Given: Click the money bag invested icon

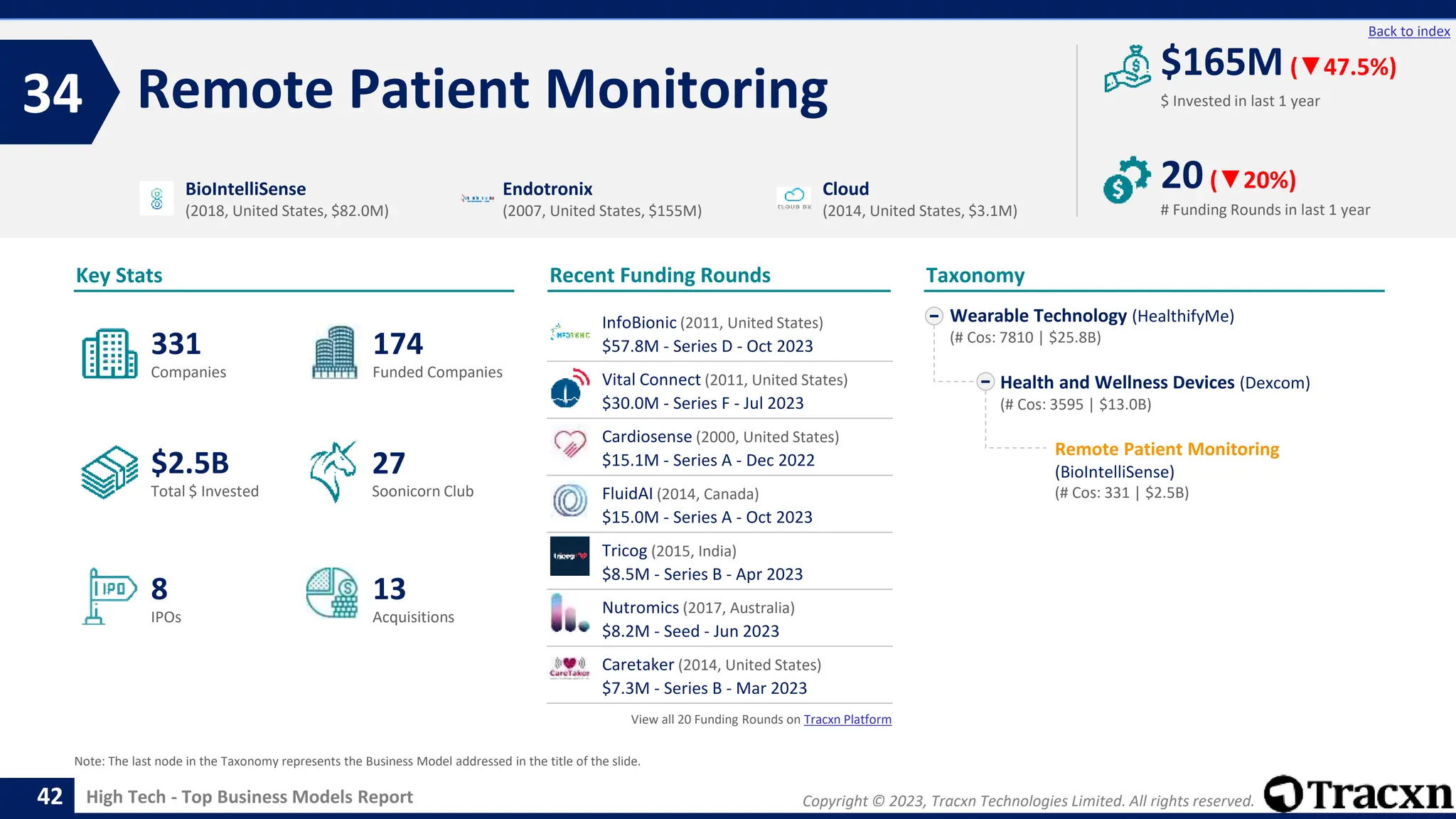Looking at the screenshot, I should click(x=1128, y=69).
